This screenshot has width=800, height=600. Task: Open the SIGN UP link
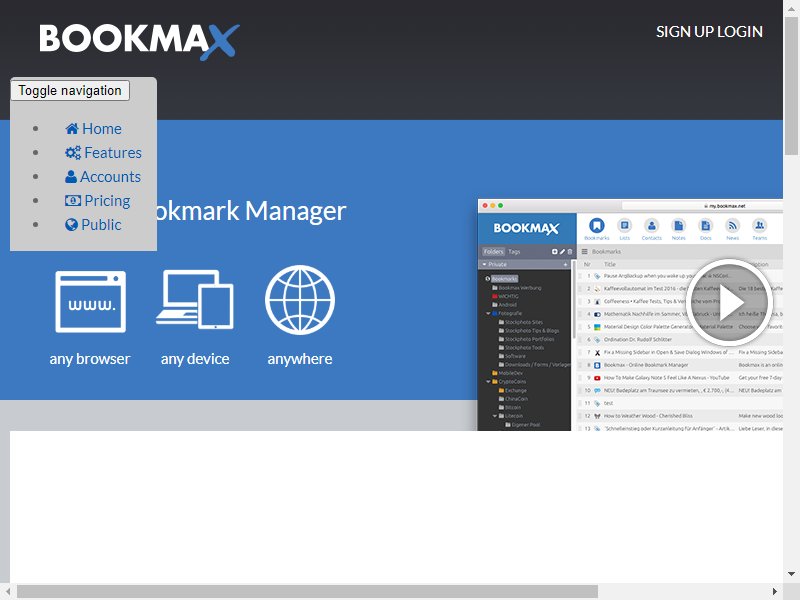point(685,32)
